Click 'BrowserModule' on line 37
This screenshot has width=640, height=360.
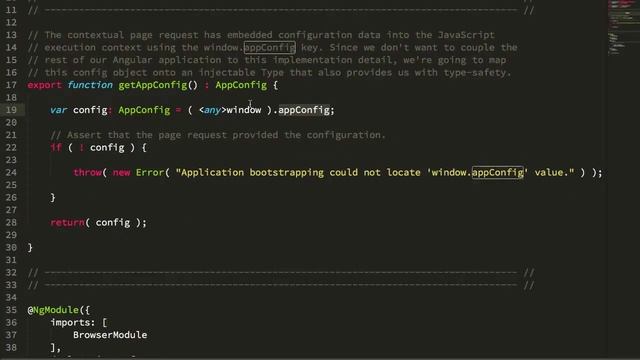click(x=110, y=335)
